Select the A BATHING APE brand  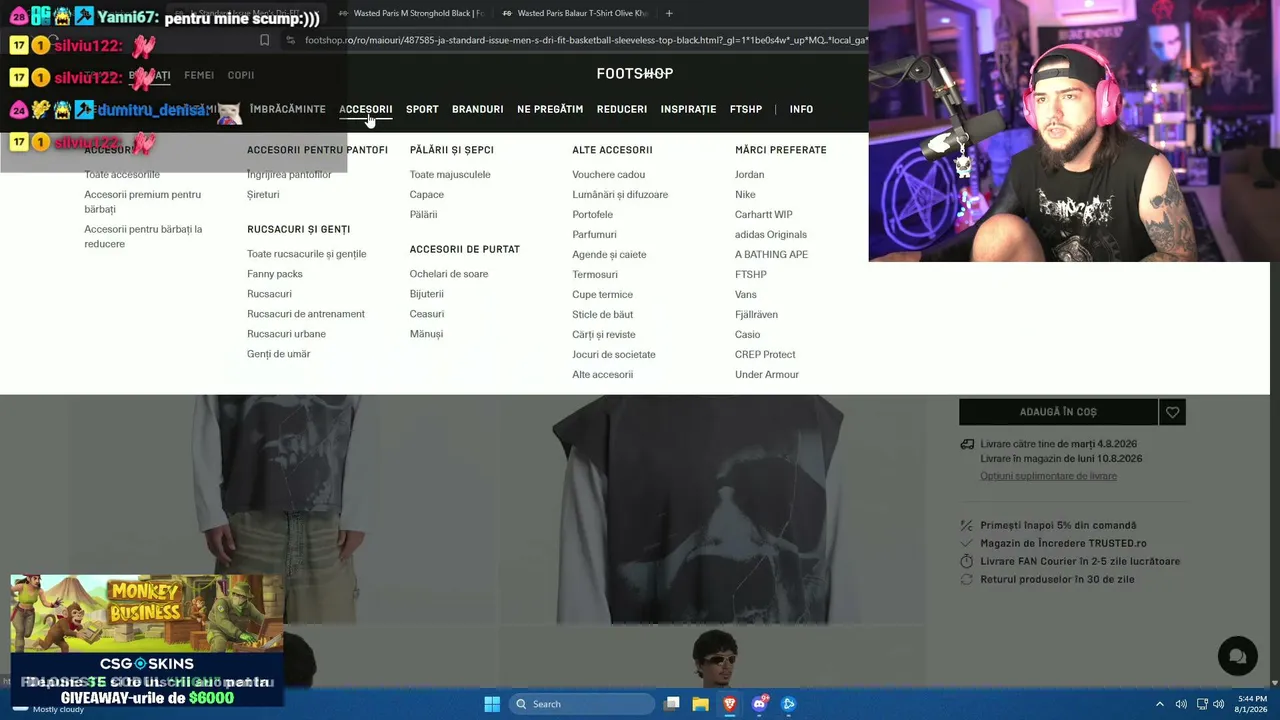pos(771,254)
